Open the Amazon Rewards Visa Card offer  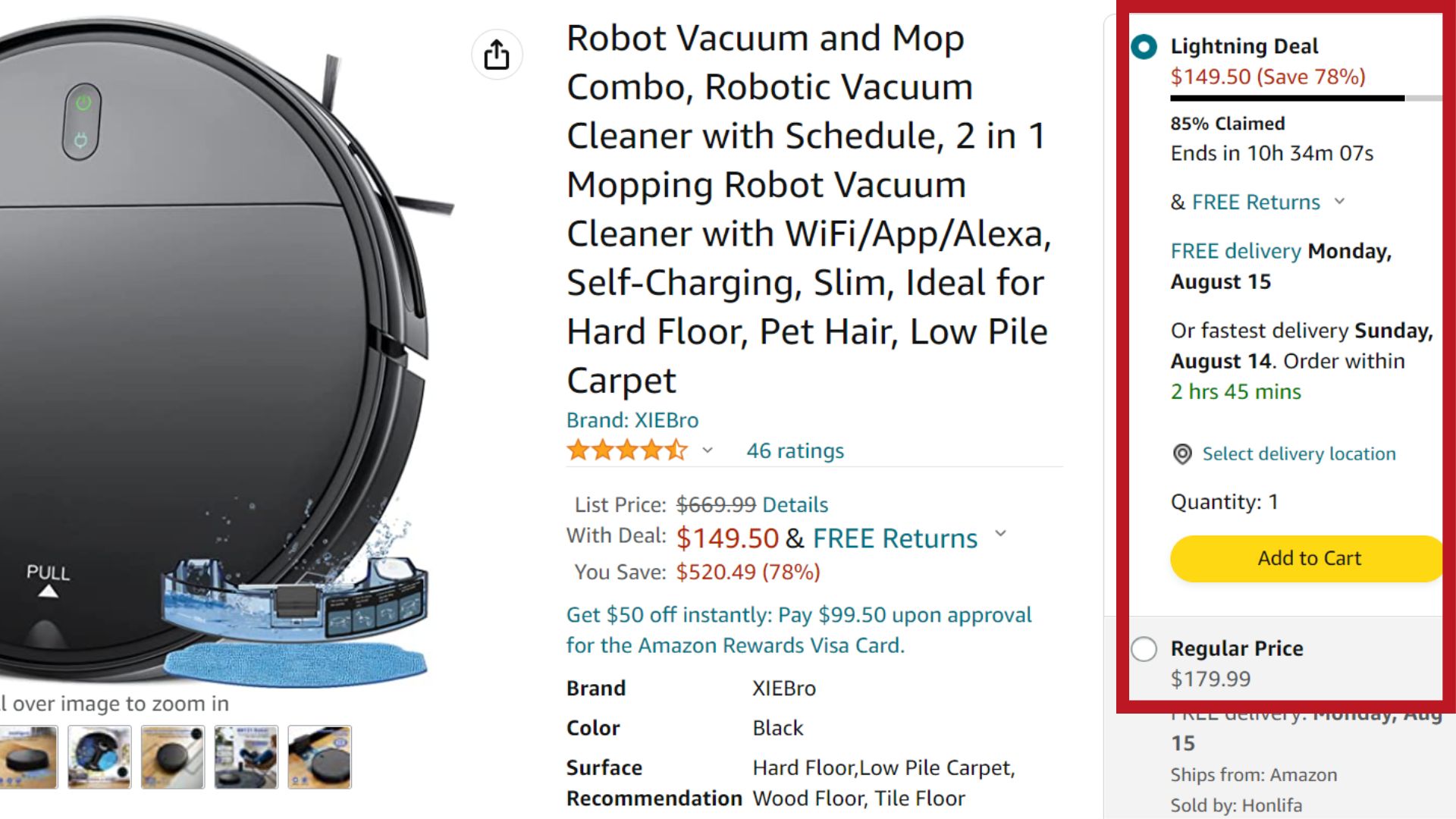coord(799,630)
